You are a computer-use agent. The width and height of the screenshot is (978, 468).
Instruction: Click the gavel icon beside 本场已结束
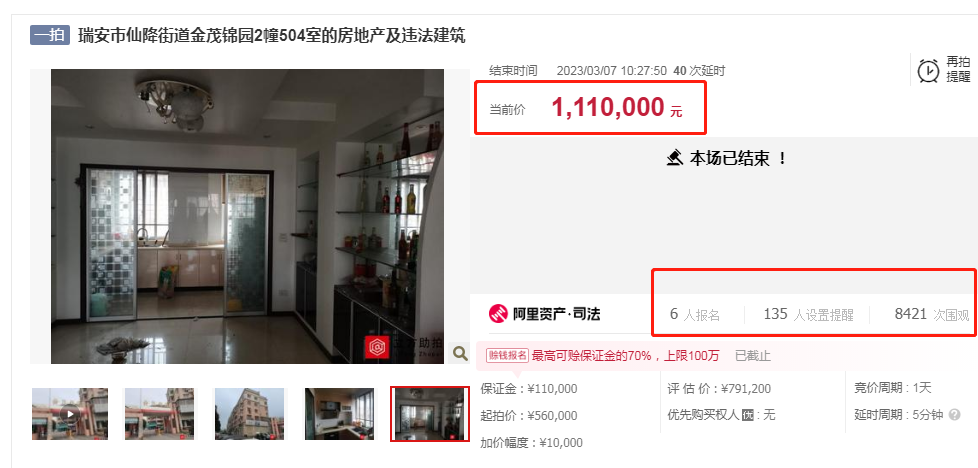[x=674, y=158]
